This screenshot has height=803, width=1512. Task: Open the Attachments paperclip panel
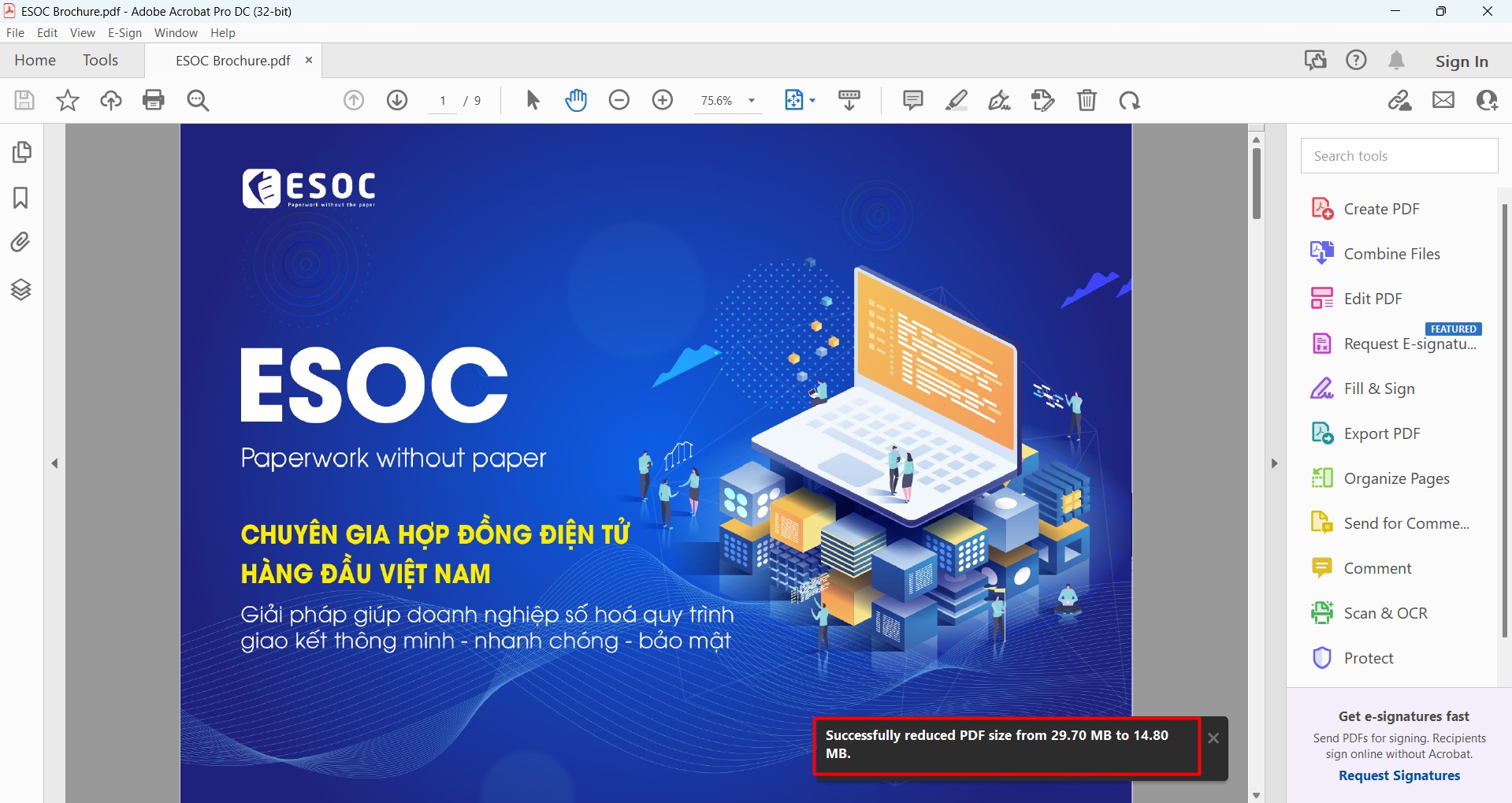(x=21, y=242)
